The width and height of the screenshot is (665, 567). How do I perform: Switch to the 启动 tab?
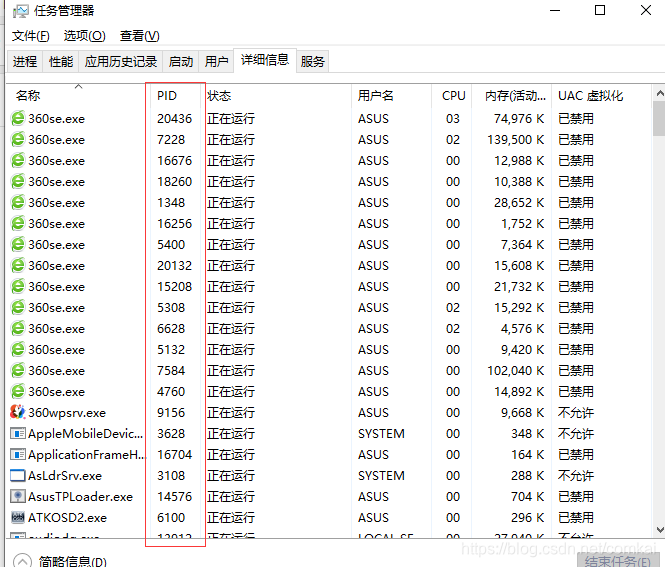click(x=181, y=62)
